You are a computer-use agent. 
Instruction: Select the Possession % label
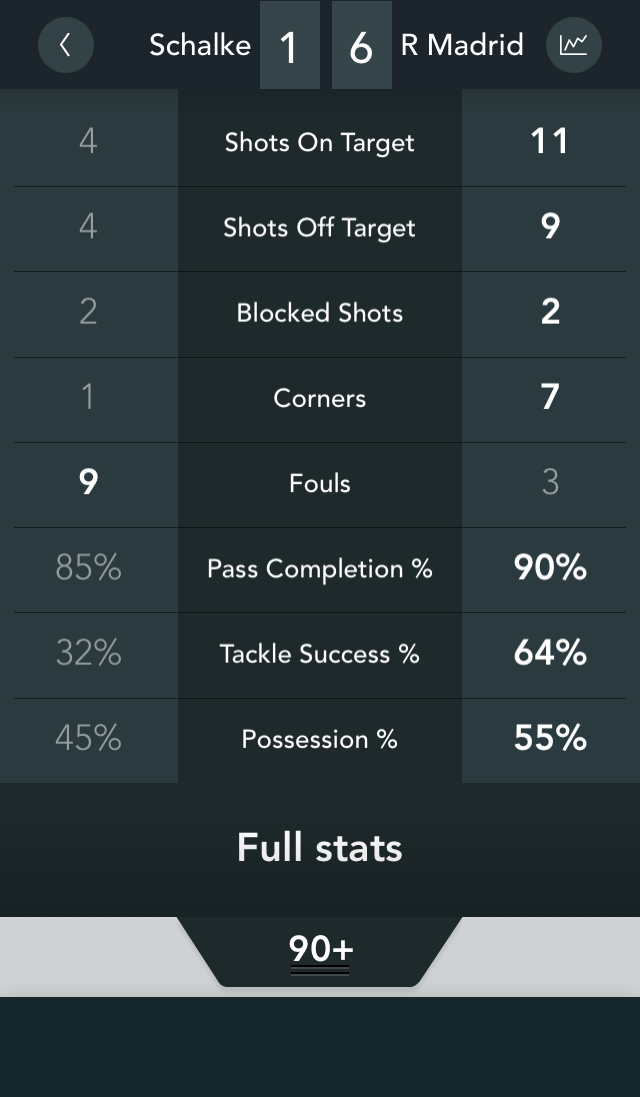coord(320,739)
